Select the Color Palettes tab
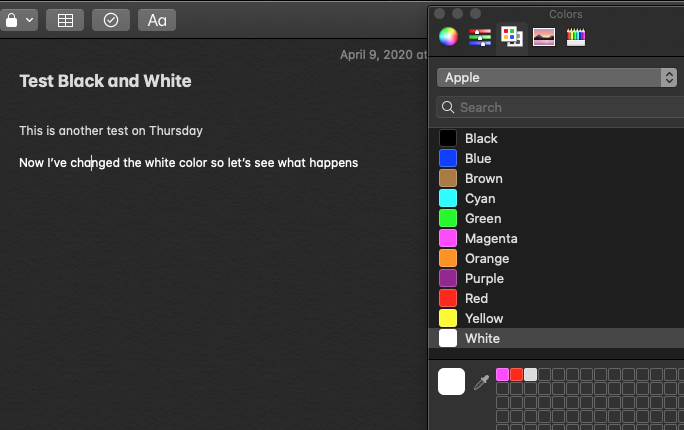This screenshot has width=684, height=430. coord(512,37)
